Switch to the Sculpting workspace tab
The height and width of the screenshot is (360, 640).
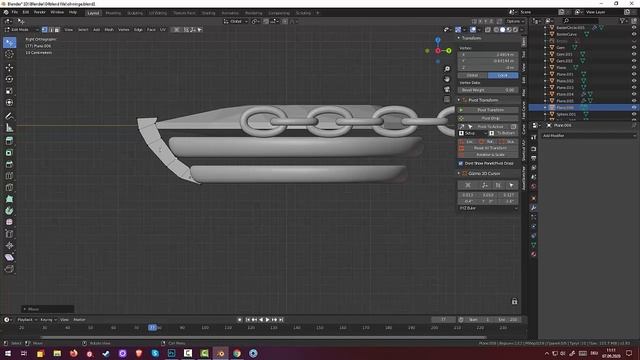tap(135, 13)
